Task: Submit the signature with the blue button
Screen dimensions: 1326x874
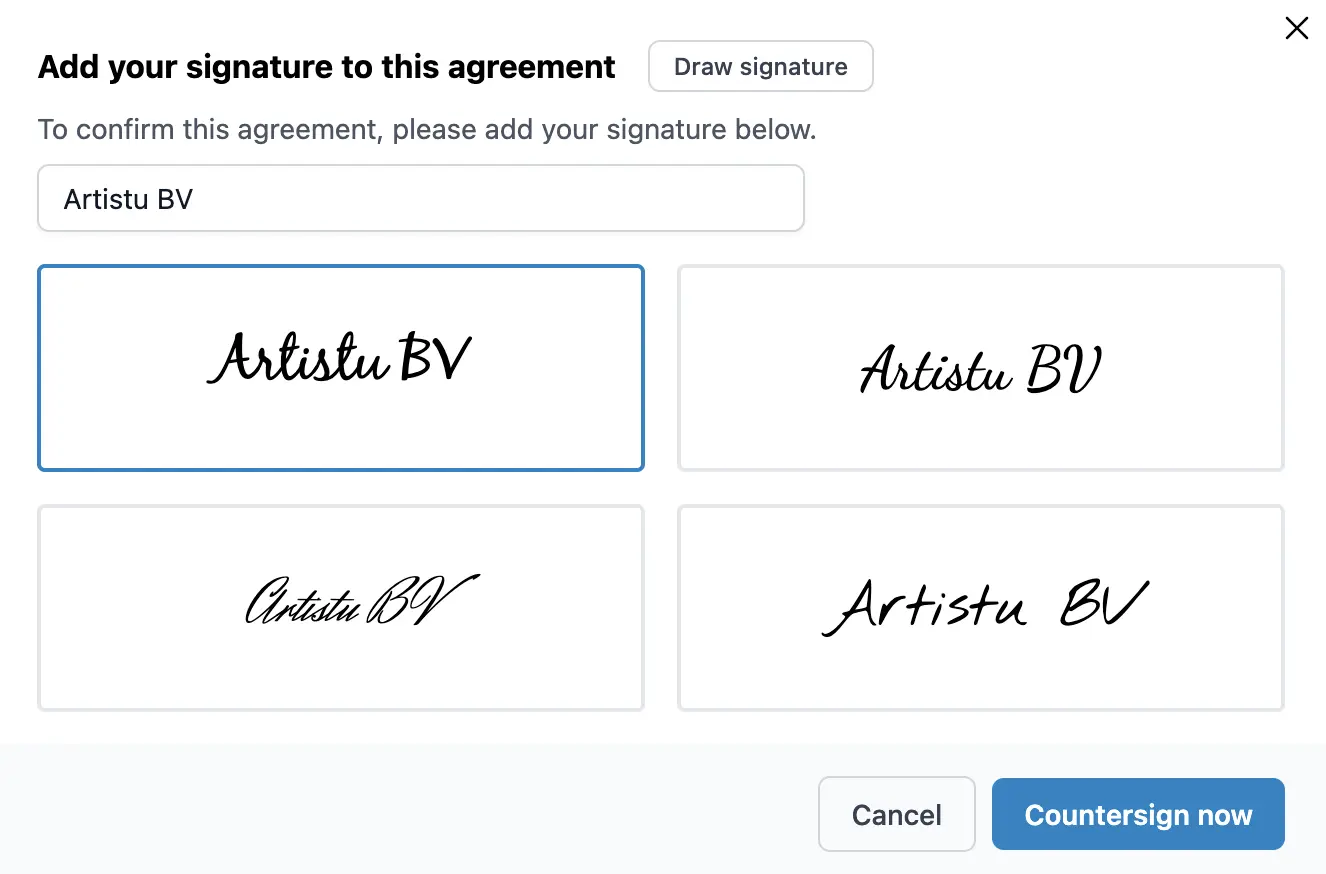Action: (1138, 814)
